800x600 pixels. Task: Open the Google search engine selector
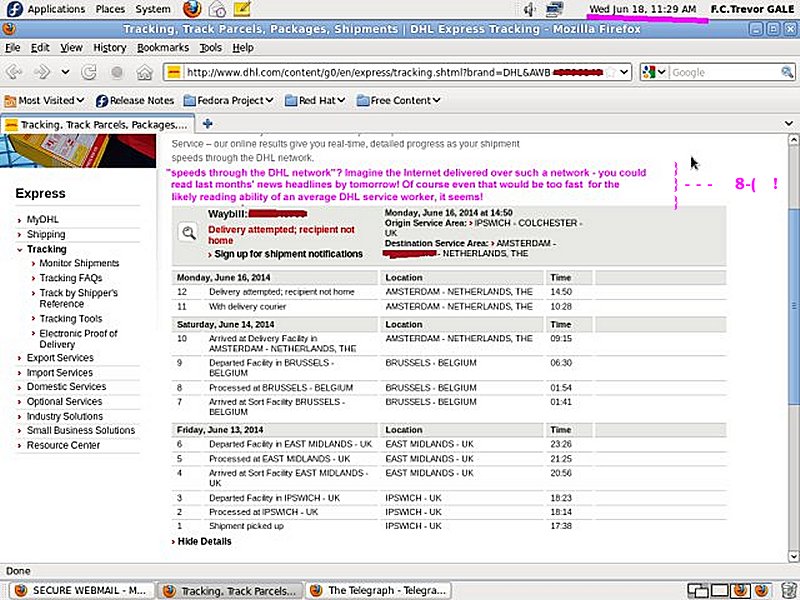(x=654, y=72)
